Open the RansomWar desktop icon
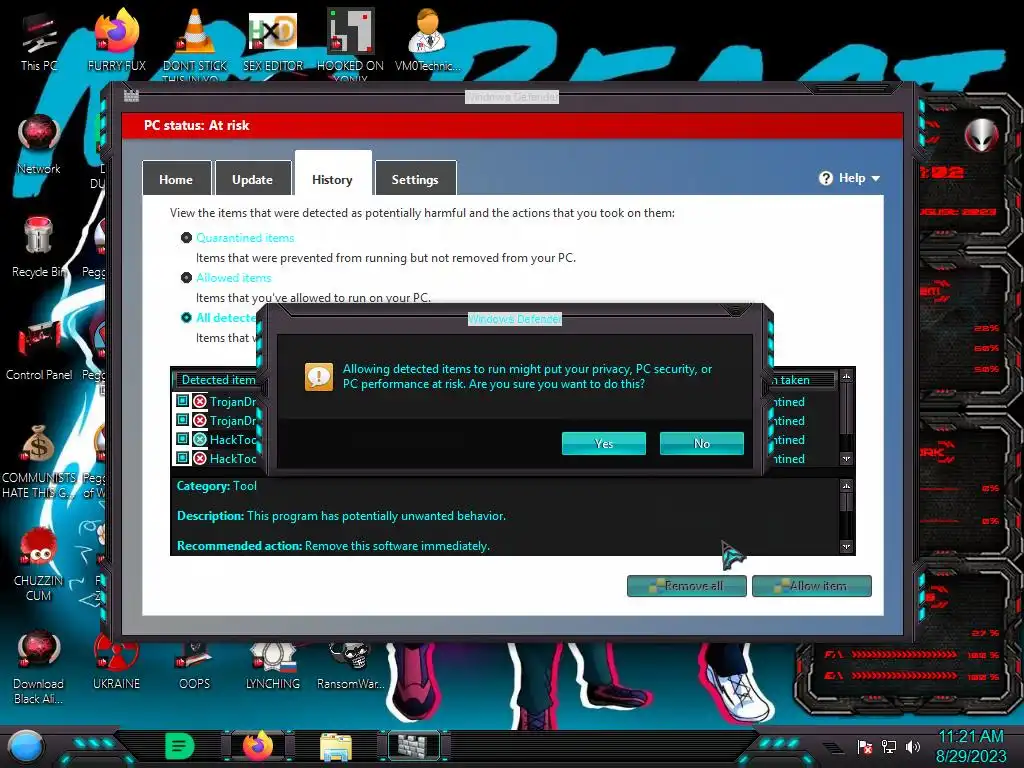This screenshot has height=768, width=1024. tap(350, 665)
